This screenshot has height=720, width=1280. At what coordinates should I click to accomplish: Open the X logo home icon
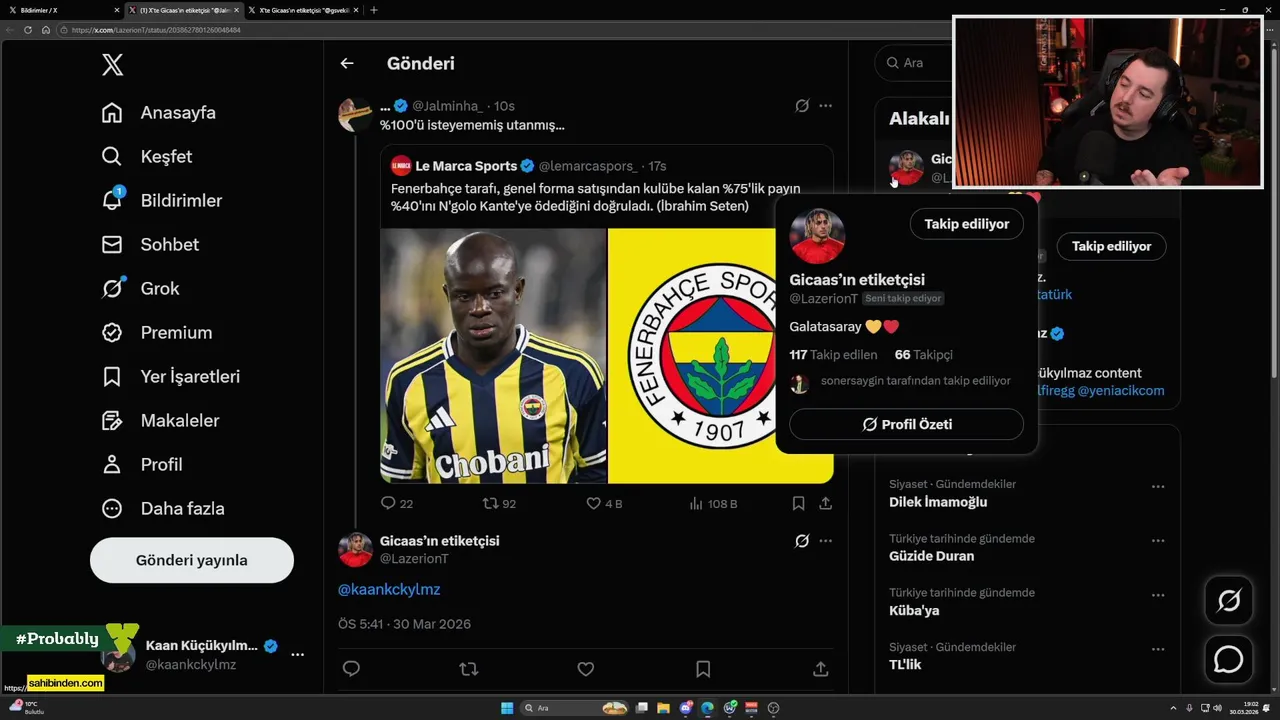pyautogui.click(x=113, y=65)
